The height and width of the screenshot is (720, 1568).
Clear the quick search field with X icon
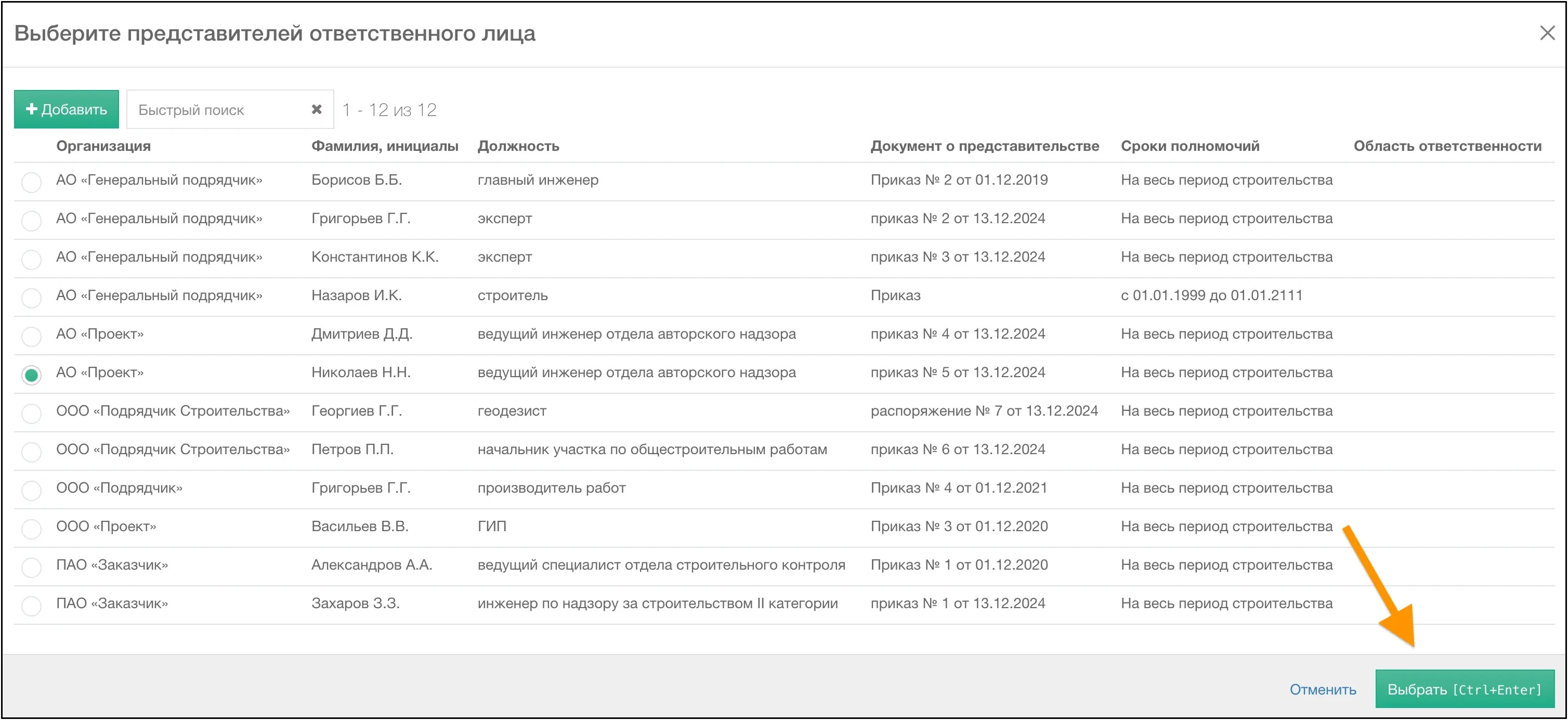(317, 110)
